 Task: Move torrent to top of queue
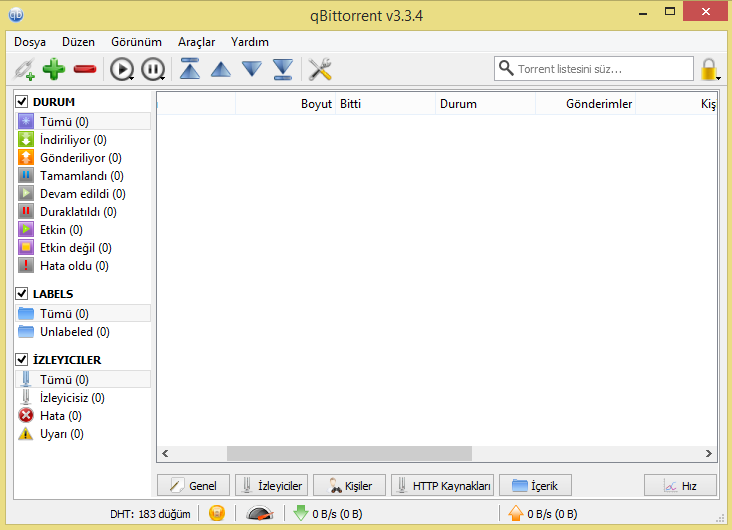tap(190, 69)
